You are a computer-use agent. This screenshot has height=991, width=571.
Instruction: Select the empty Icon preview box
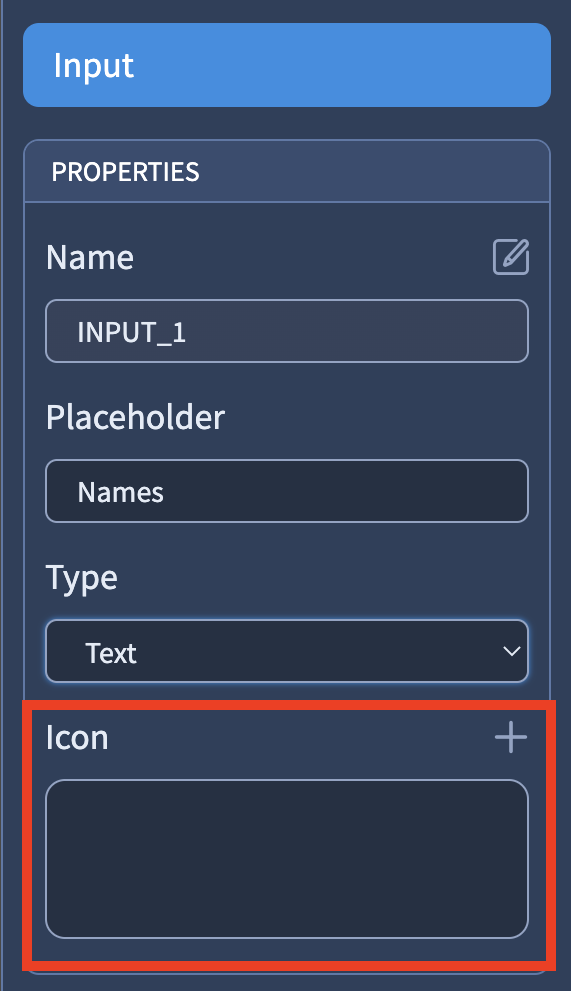point(287,859)
